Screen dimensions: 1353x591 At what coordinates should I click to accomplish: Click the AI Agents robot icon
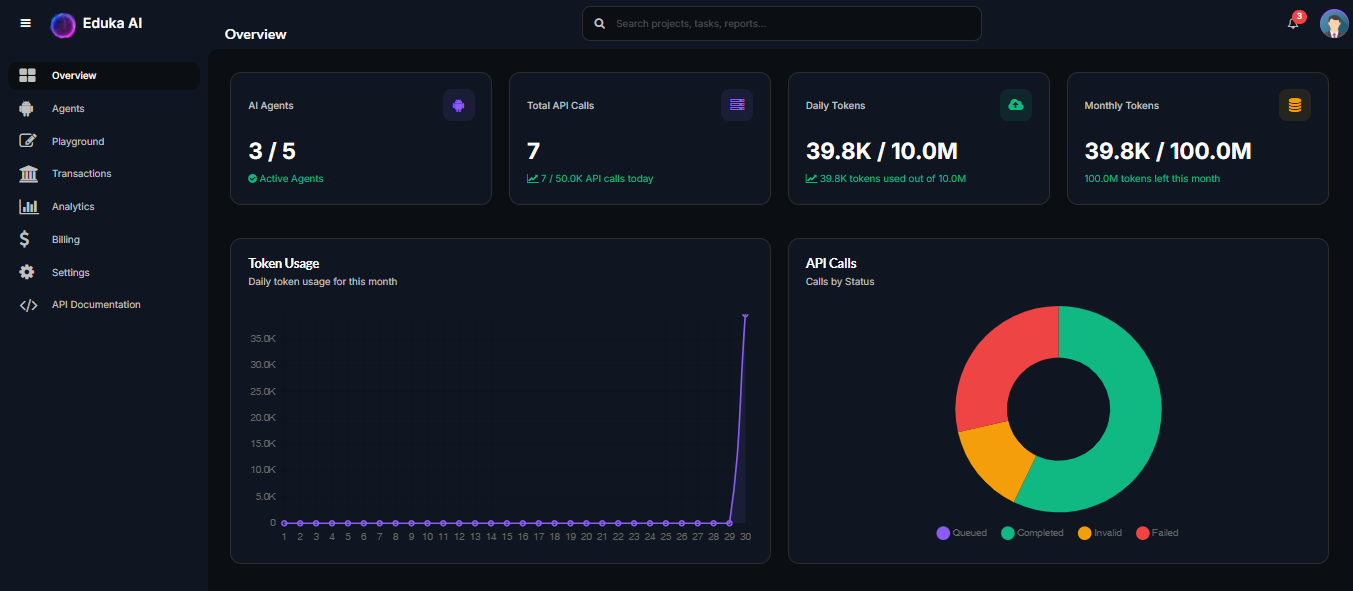pyautogui.click(x=459, y=105)
